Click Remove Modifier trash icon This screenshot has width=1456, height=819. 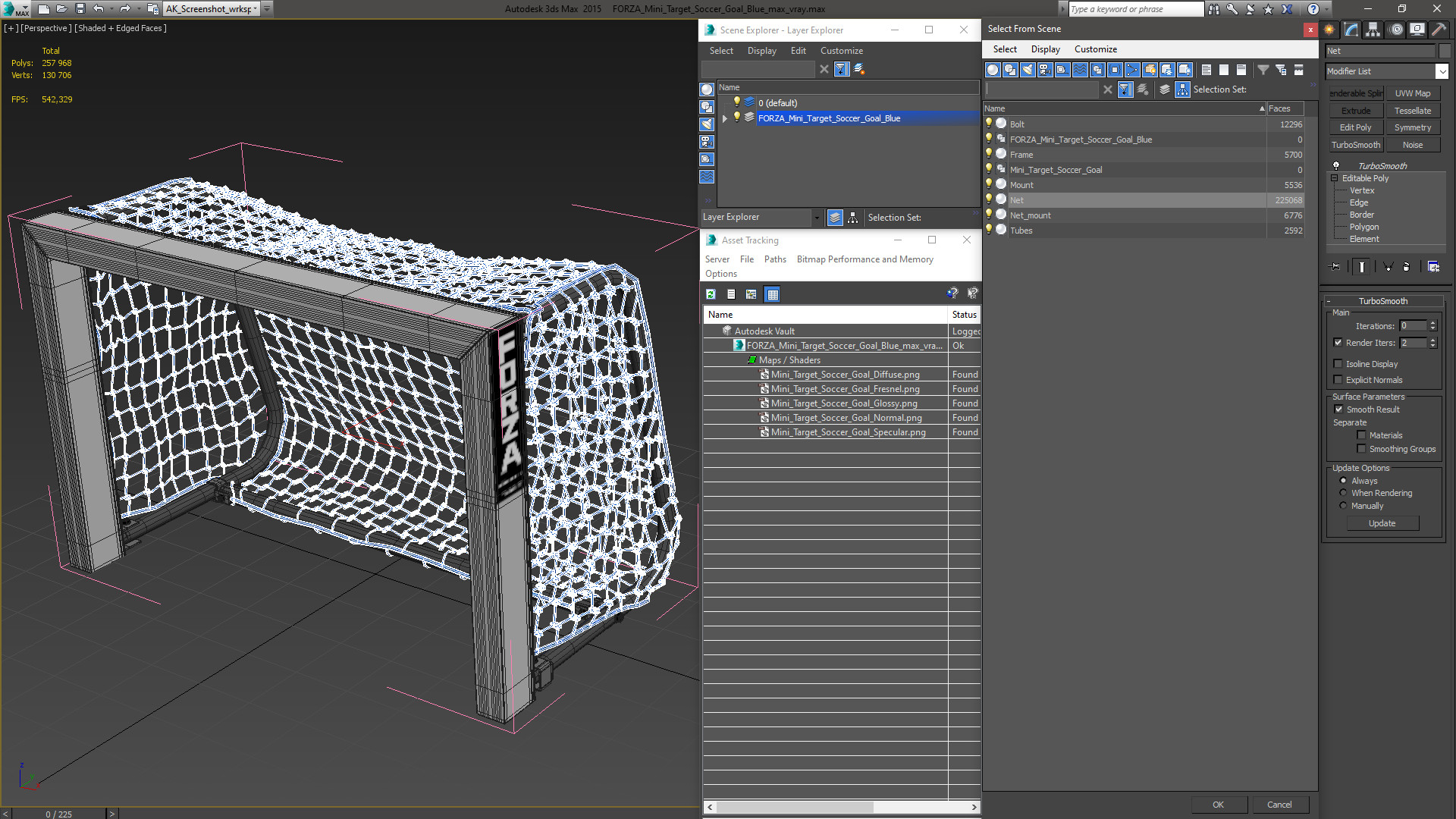tap(1406, 266)
